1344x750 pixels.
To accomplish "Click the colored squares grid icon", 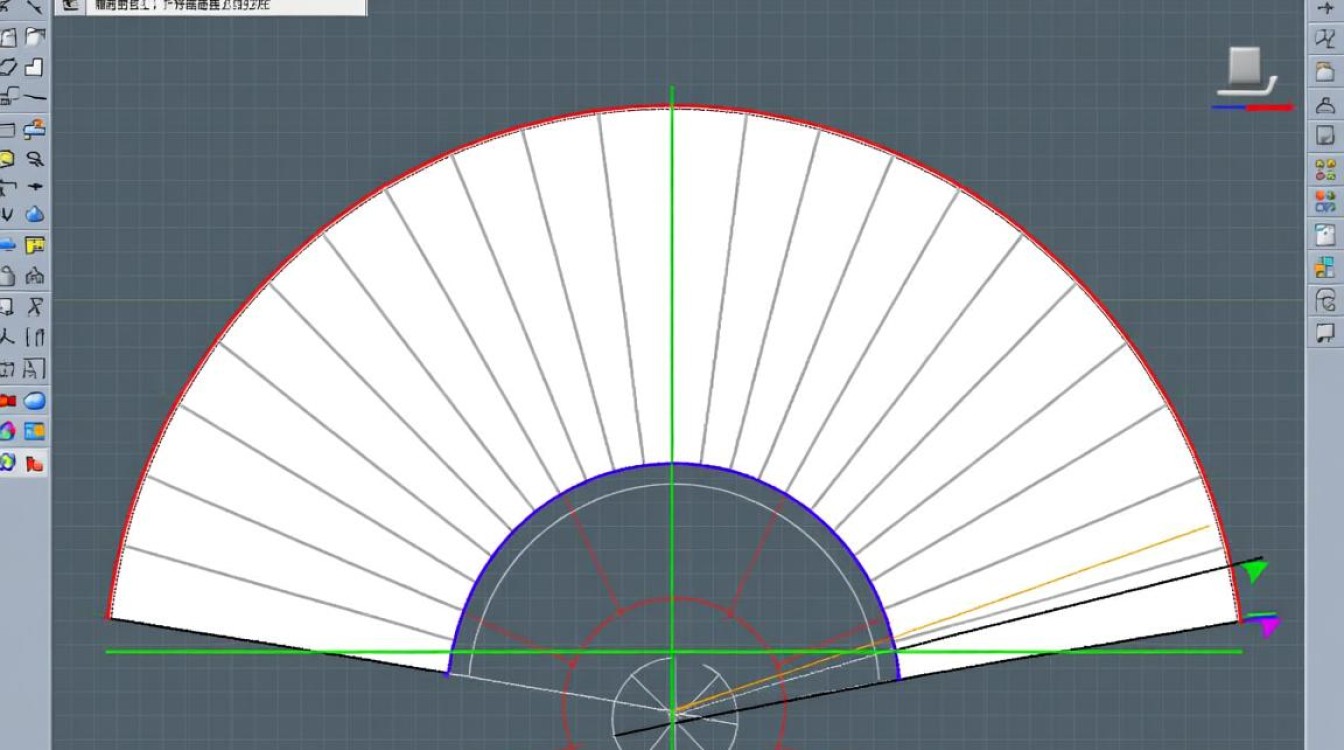I will click(1325, 266).
